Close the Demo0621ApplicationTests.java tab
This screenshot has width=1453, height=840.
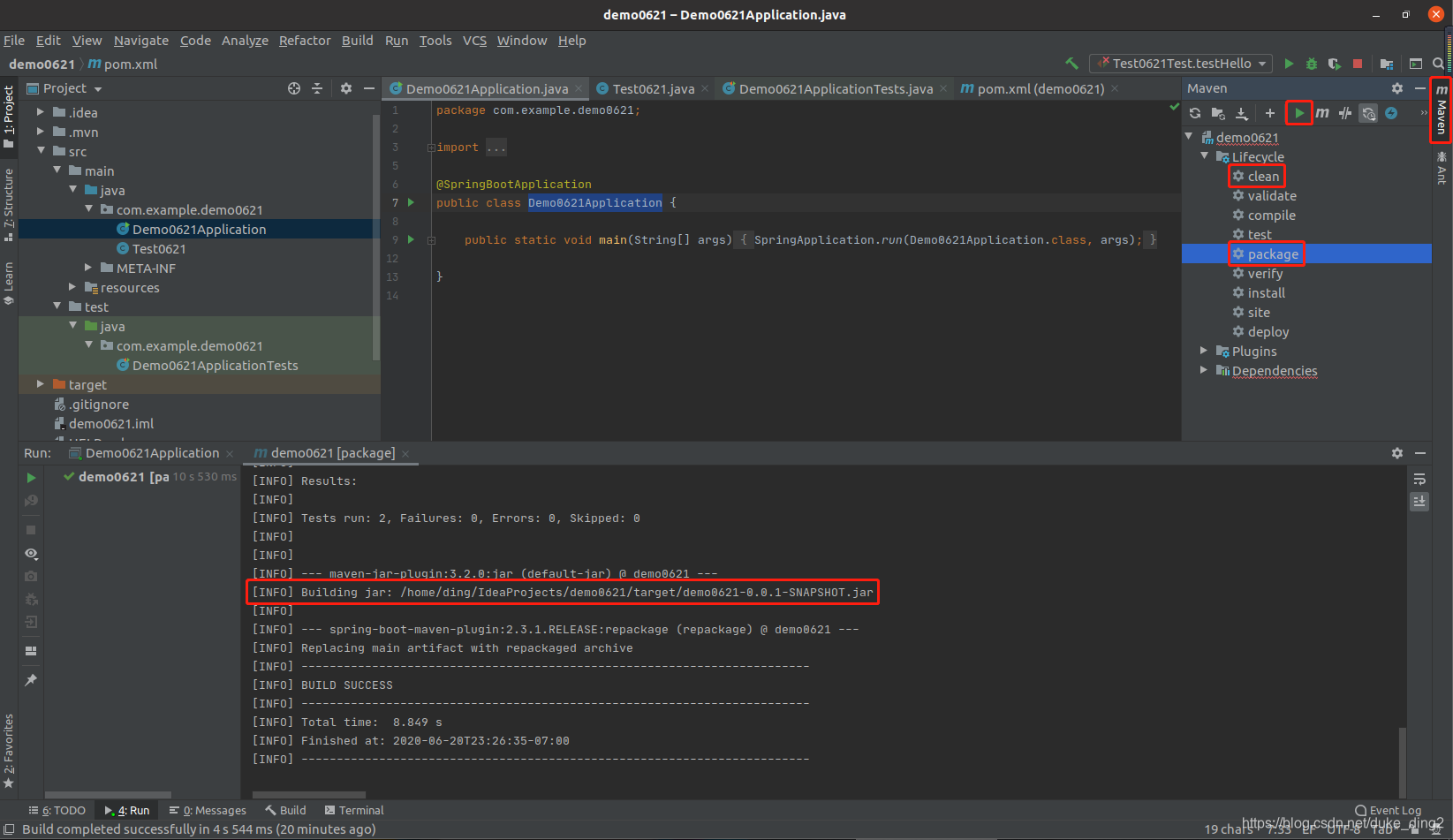943,88
